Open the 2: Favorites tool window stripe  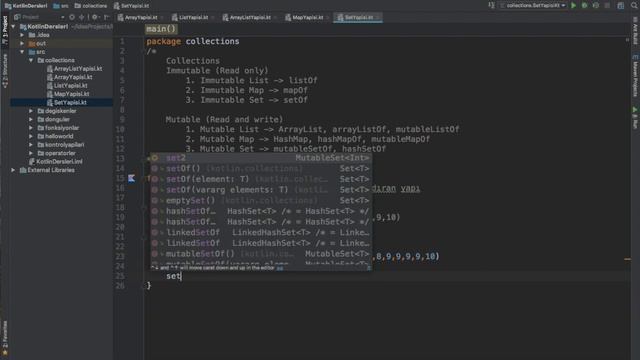5,338
